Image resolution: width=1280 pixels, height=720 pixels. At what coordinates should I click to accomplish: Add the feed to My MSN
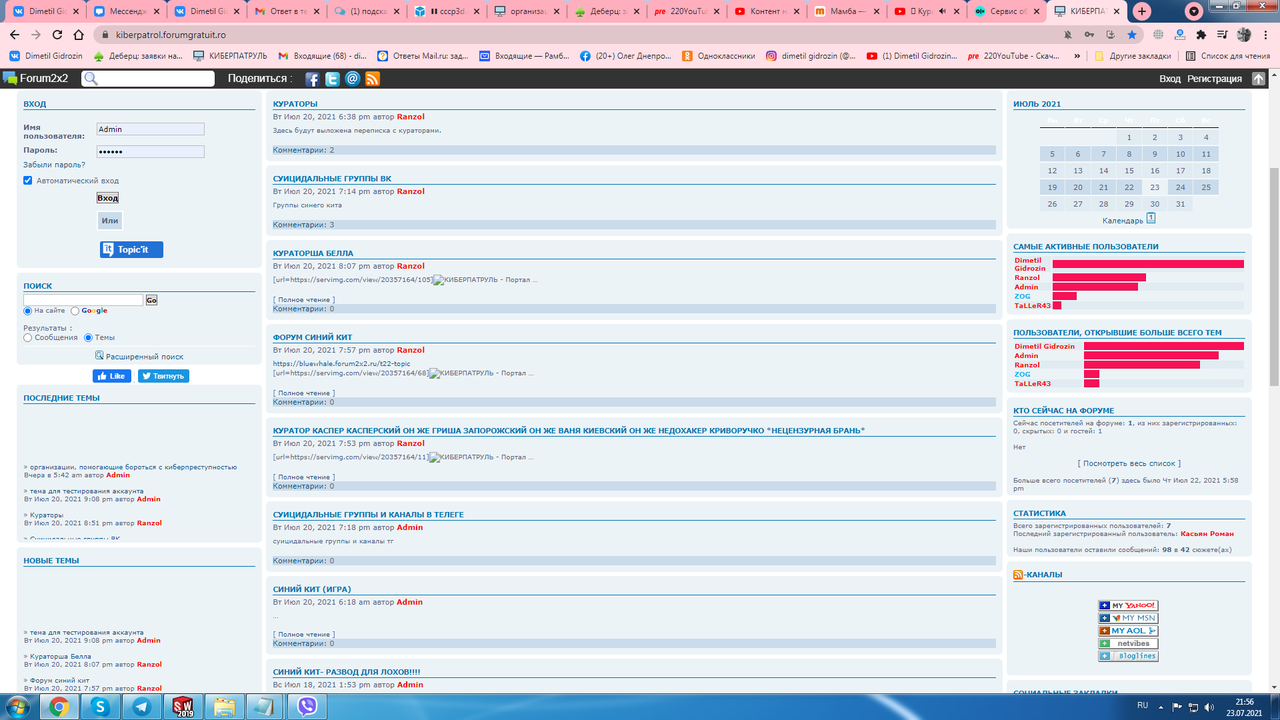pos(1128,618)
